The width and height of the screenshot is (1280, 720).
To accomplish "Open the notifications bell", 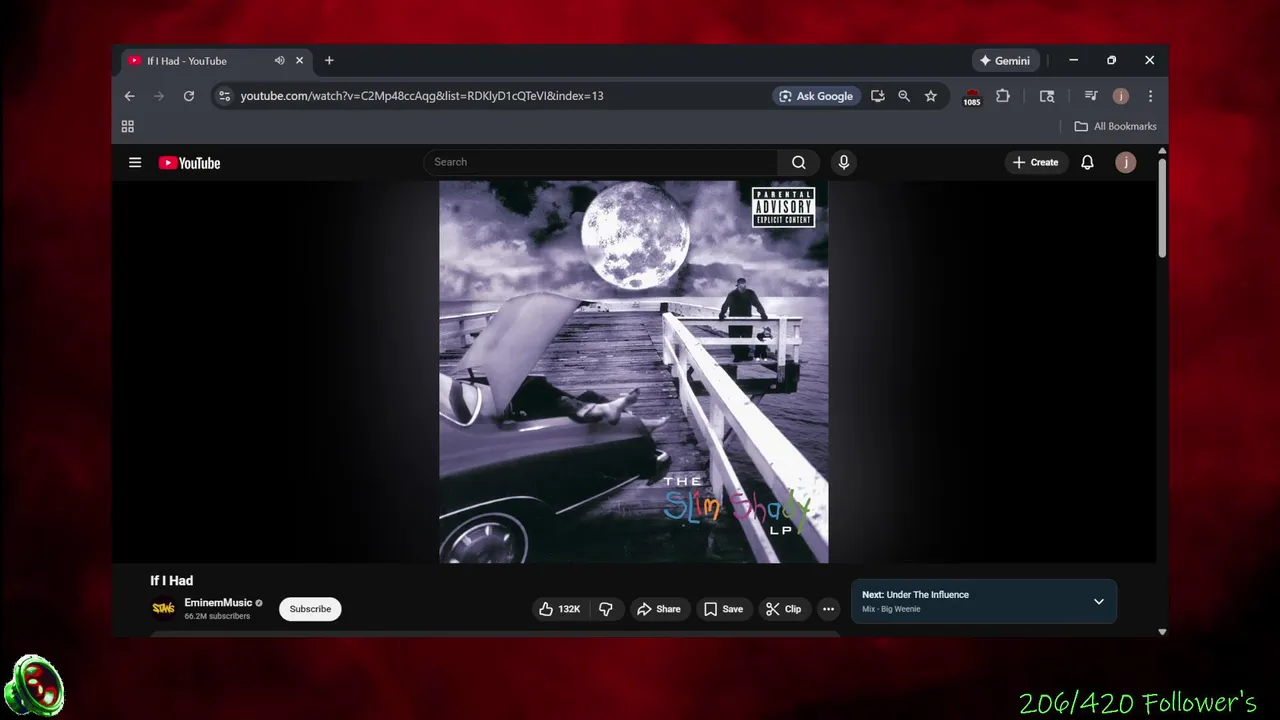I will click(x=1087, y=162).
